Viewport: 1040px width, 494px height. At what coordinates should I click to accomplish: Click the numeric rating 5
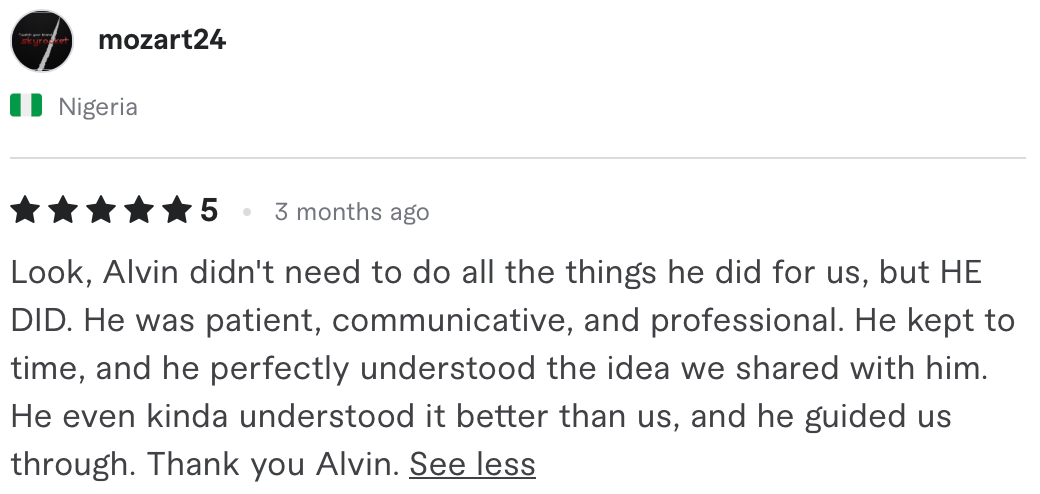click(209, 211)
